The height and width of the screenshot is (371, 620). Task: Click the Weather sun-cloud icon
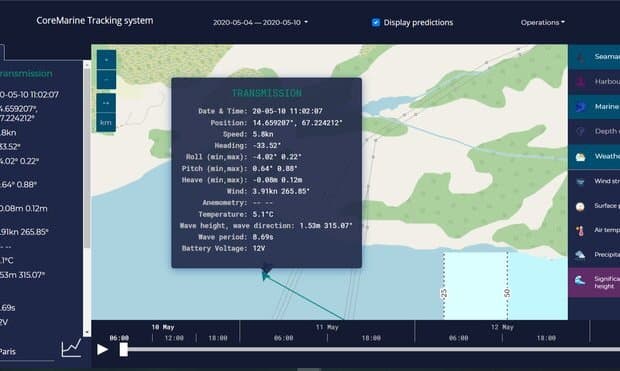click(580, 157)
